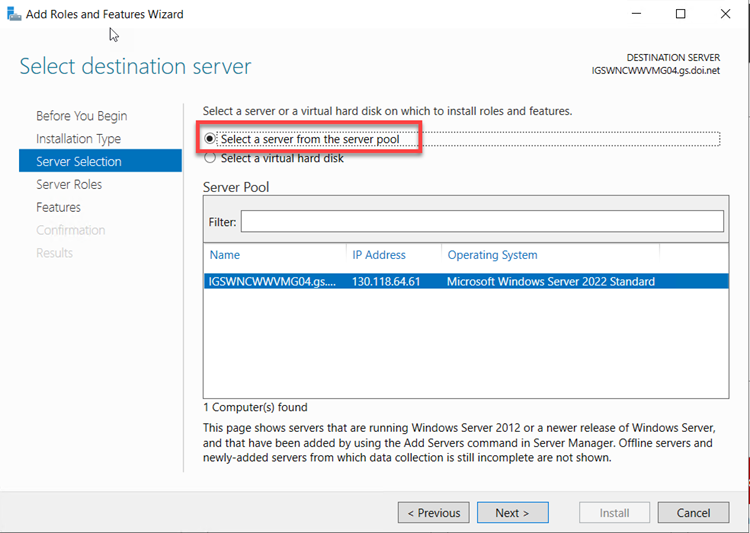Proceed with the Next button
Image resolution: width=750 pixels, height=533 pixels.
click(513, 513)
